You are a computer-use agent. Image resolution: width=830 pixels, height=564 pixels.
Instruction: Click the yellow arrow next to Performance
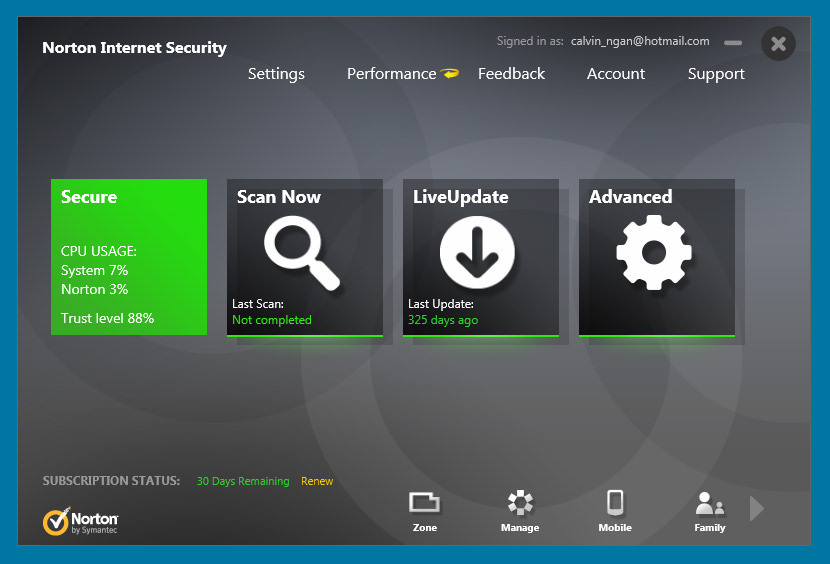449,73
